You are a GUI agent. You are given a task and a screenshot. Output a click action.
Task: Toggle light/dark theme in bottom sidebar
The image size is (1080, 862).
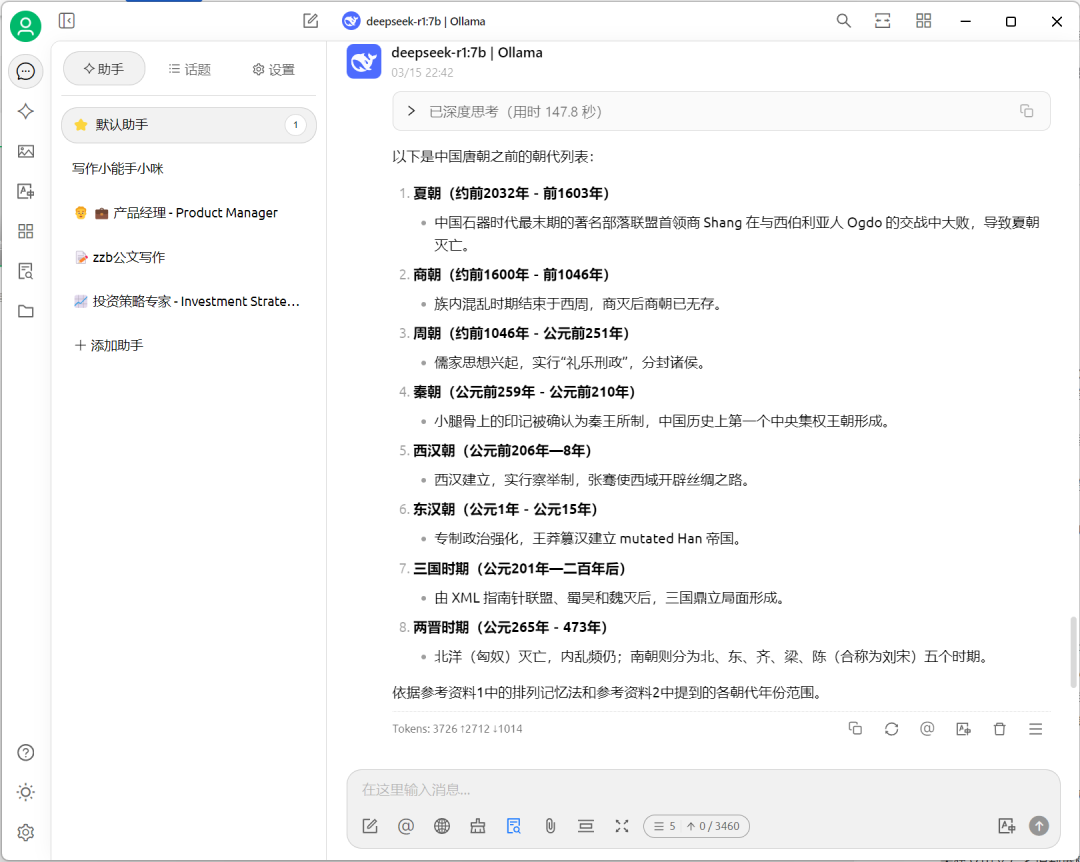[x=25, y=792]
